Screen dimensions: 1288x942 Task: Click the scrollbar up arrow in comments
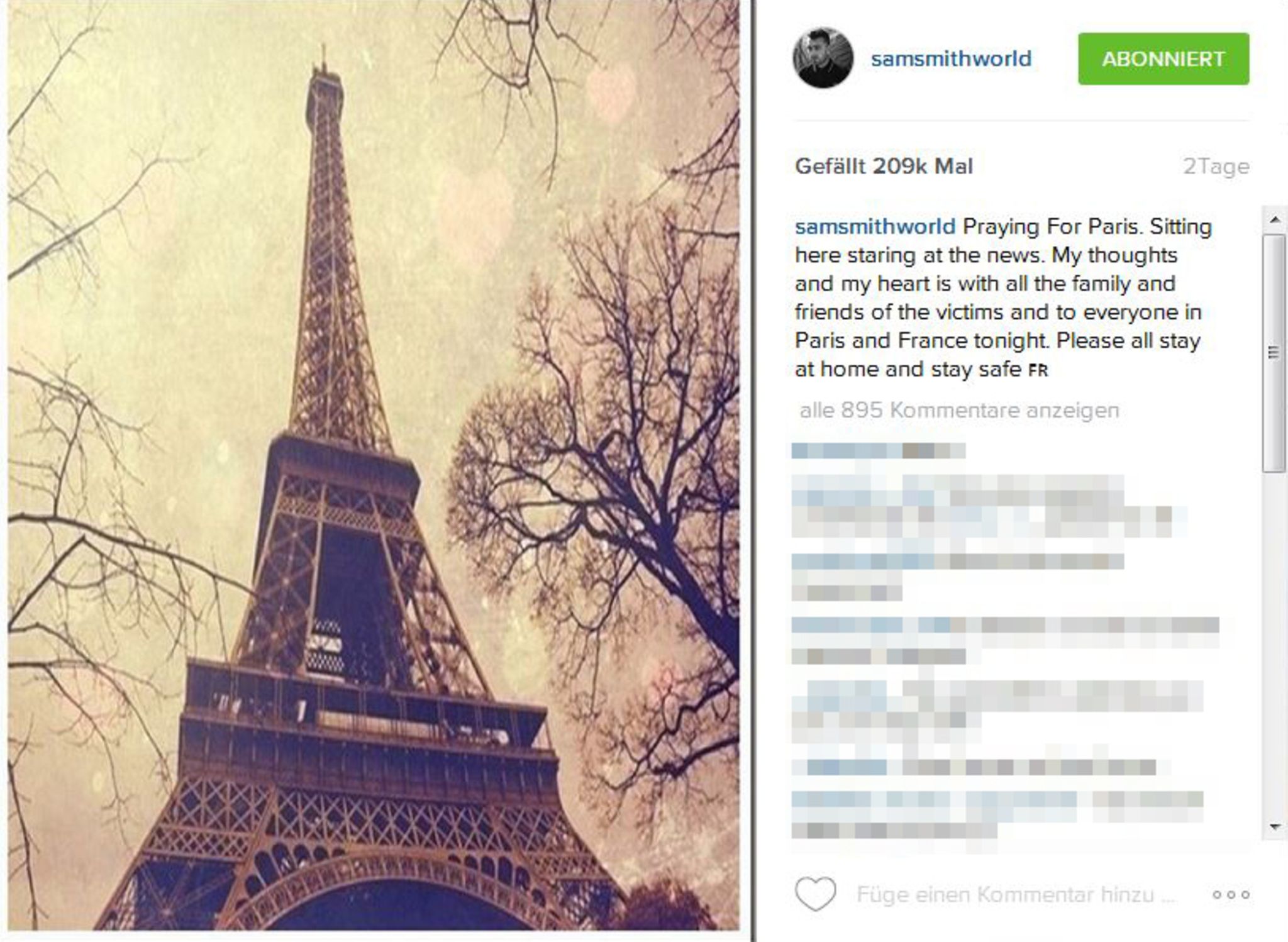pos(1275,219)
